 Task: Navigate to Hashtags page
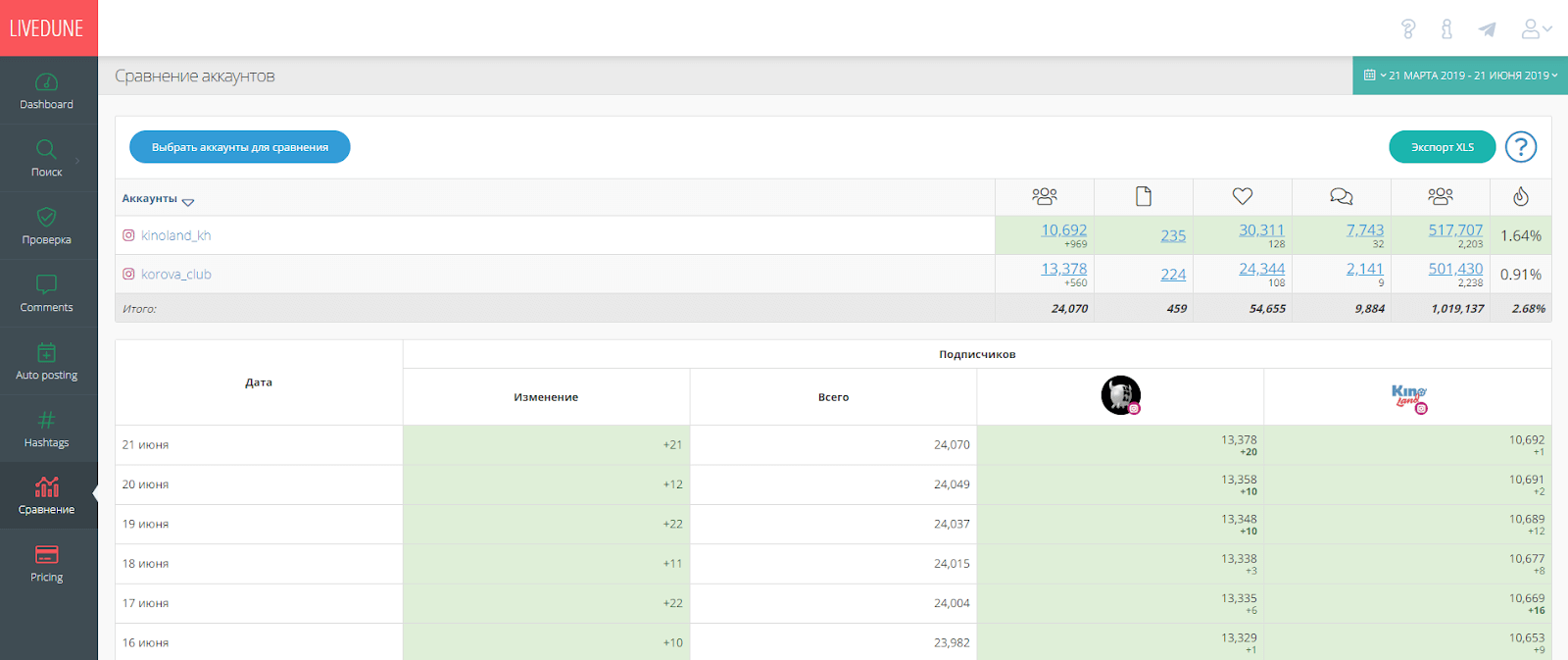(47, 429)
